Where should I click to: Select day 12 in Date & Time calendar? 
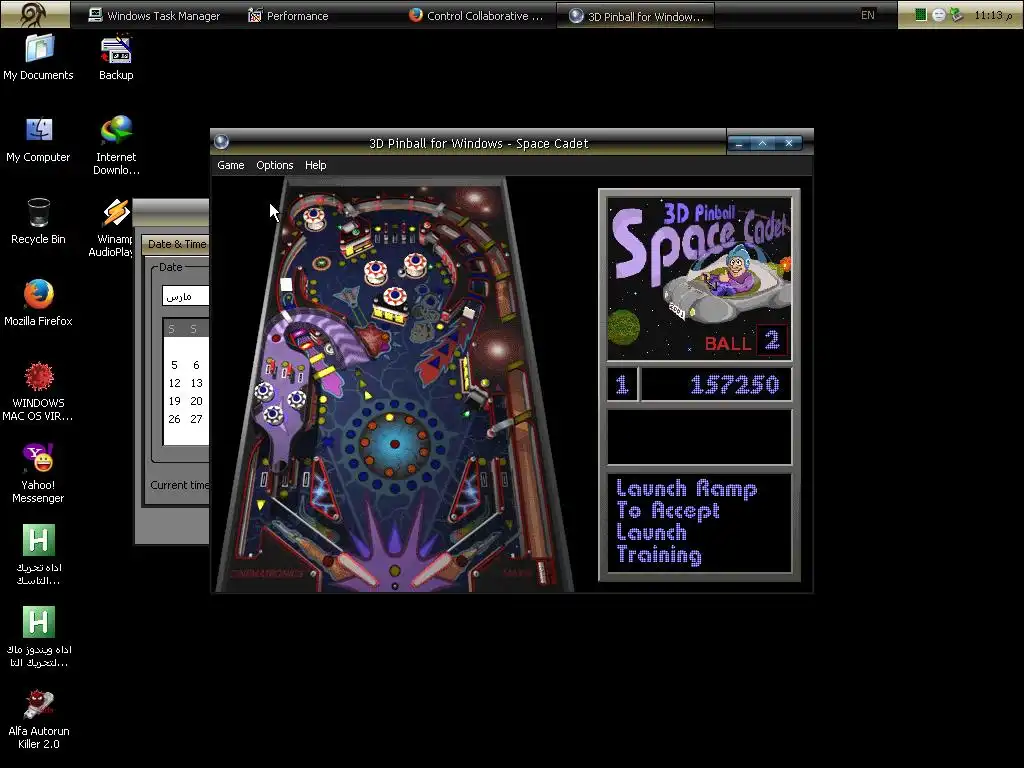174,383
